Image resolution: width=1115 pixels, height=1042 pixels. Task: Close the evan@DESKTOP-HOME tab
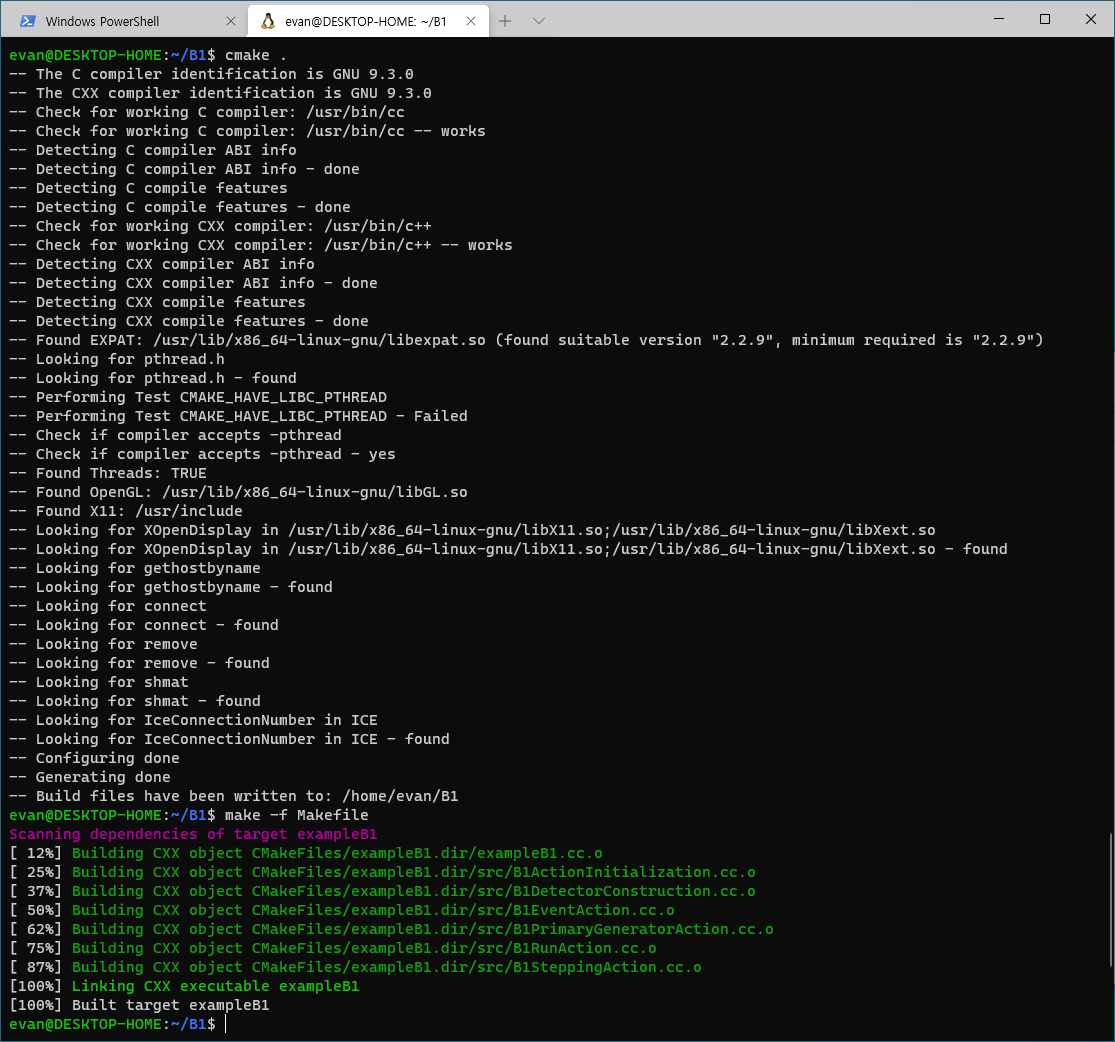472,21
